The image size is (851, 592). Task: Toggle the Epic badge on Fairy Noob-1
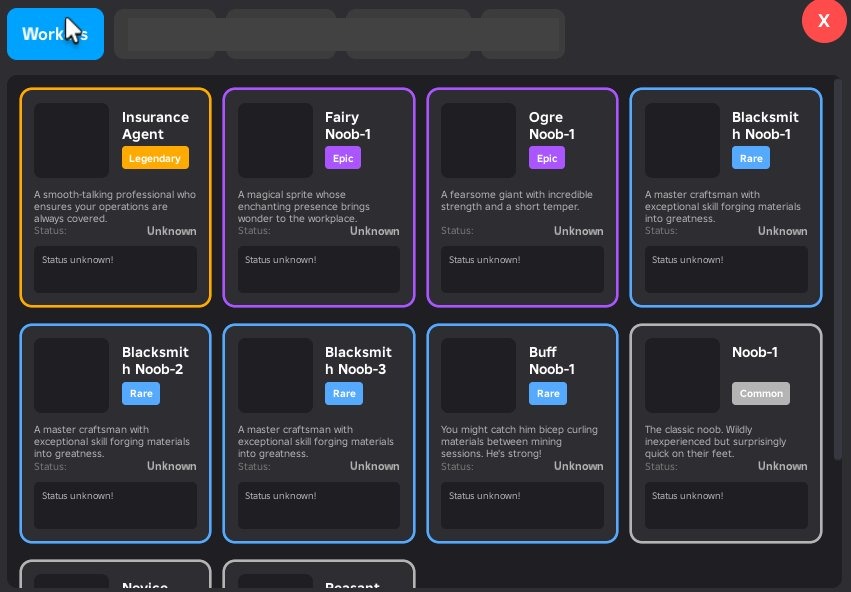pos(343,158)
